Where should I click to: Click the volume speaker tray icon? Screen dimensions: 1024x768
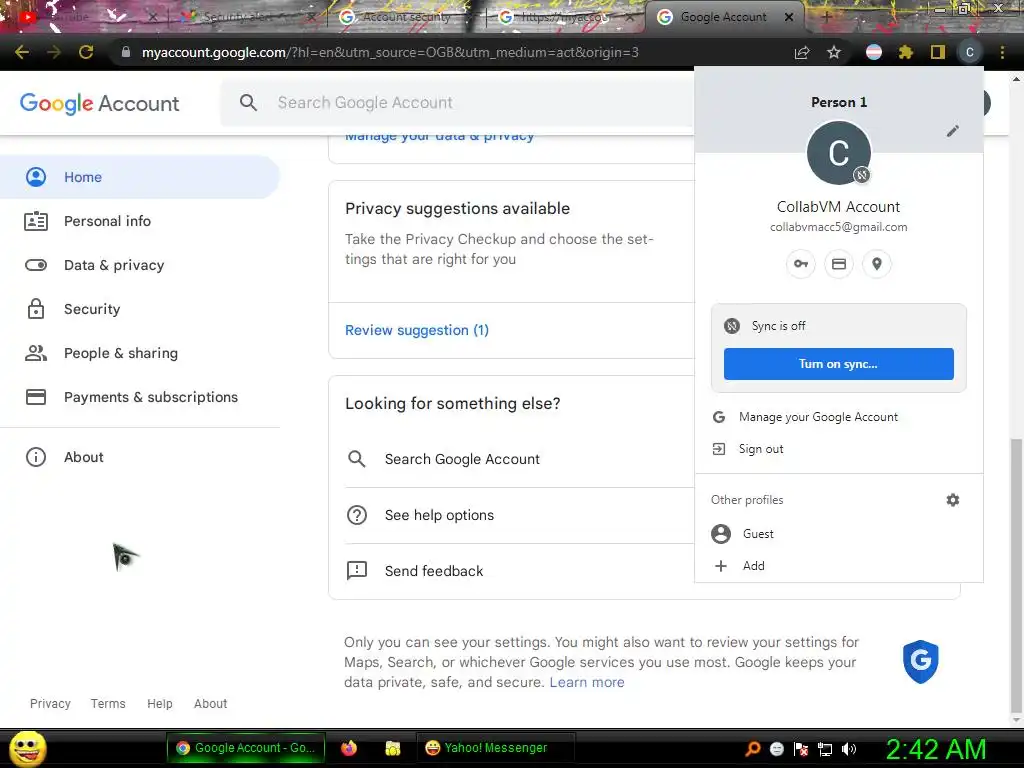(x=849, y=749)
